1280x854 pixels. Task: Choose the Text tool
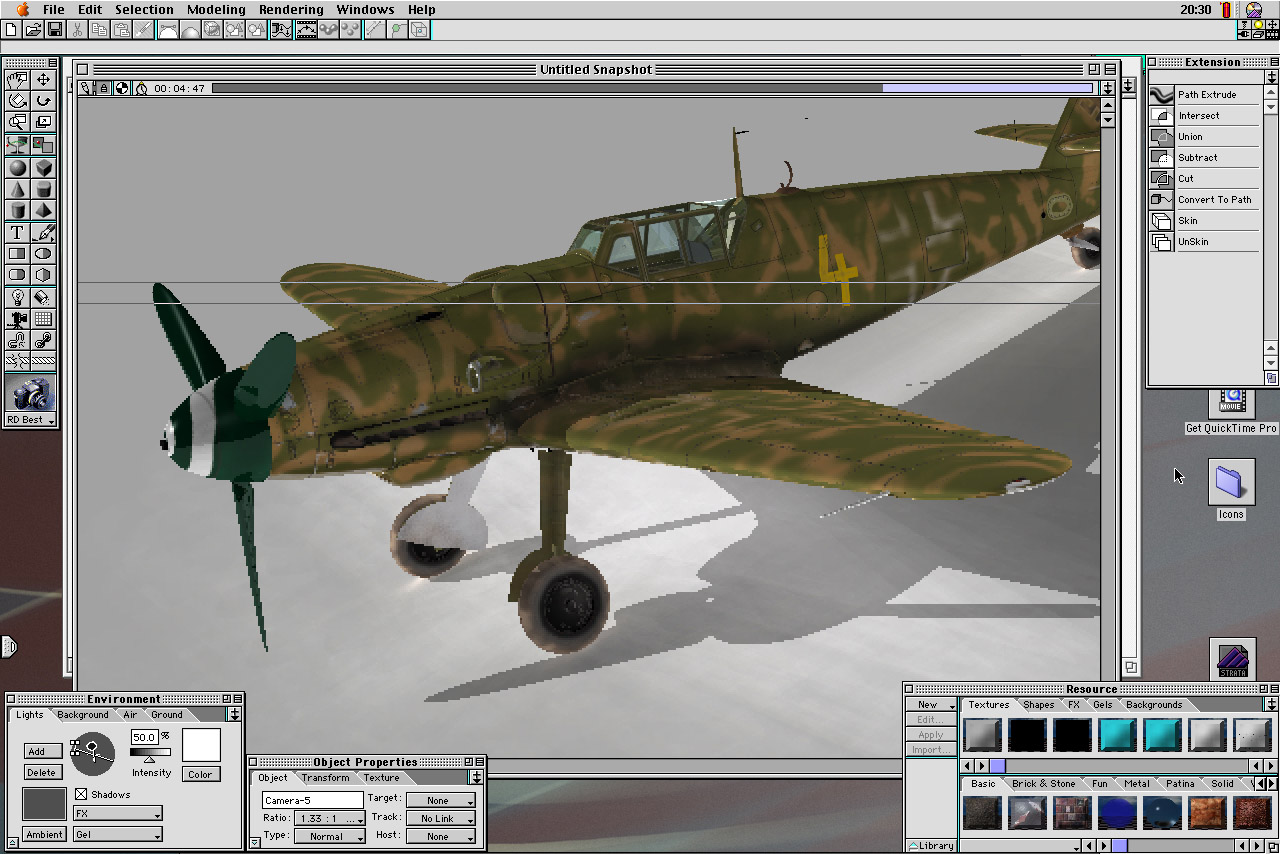pyautogui.click(x=17, y=232)
